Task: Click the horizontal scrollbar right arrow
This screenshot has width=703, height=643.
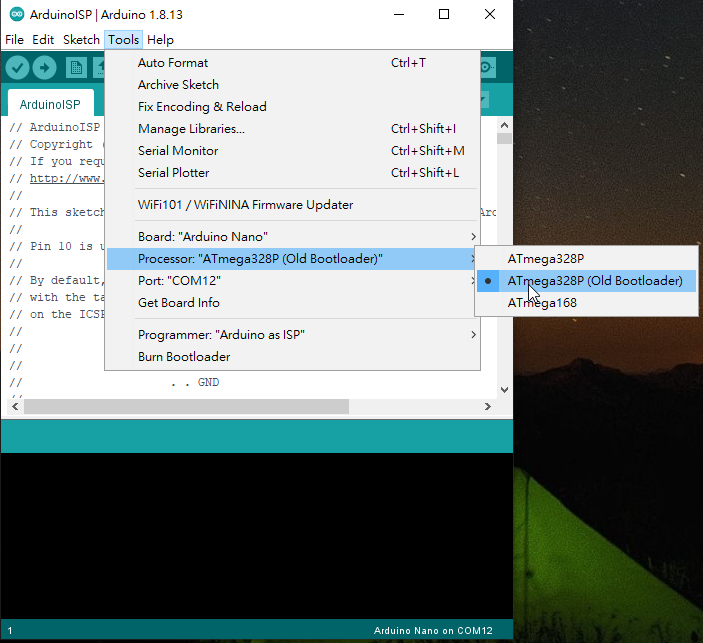Action: click(x=487, y=407)
